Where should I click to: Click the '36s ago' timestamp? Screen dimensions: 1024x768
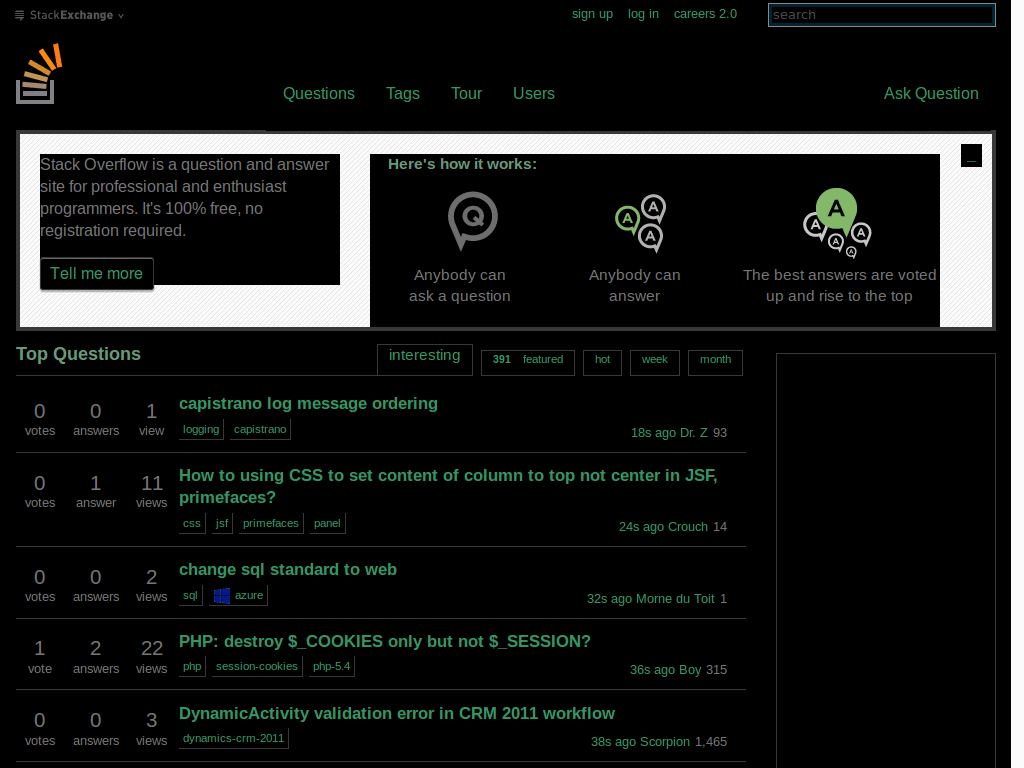click(652, 670)
